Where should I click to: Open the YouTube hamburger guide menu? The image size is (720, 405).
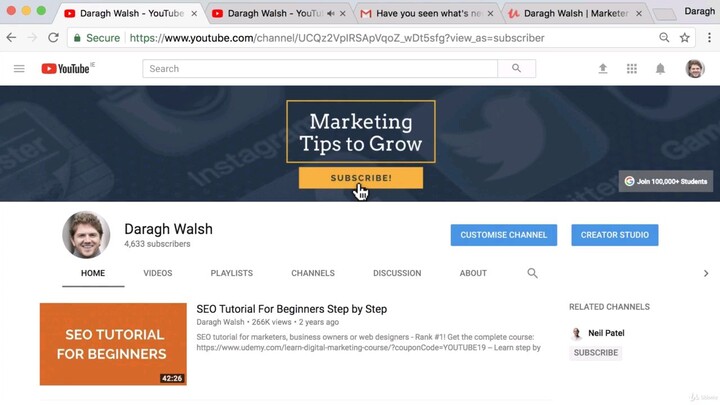point(19,69)
